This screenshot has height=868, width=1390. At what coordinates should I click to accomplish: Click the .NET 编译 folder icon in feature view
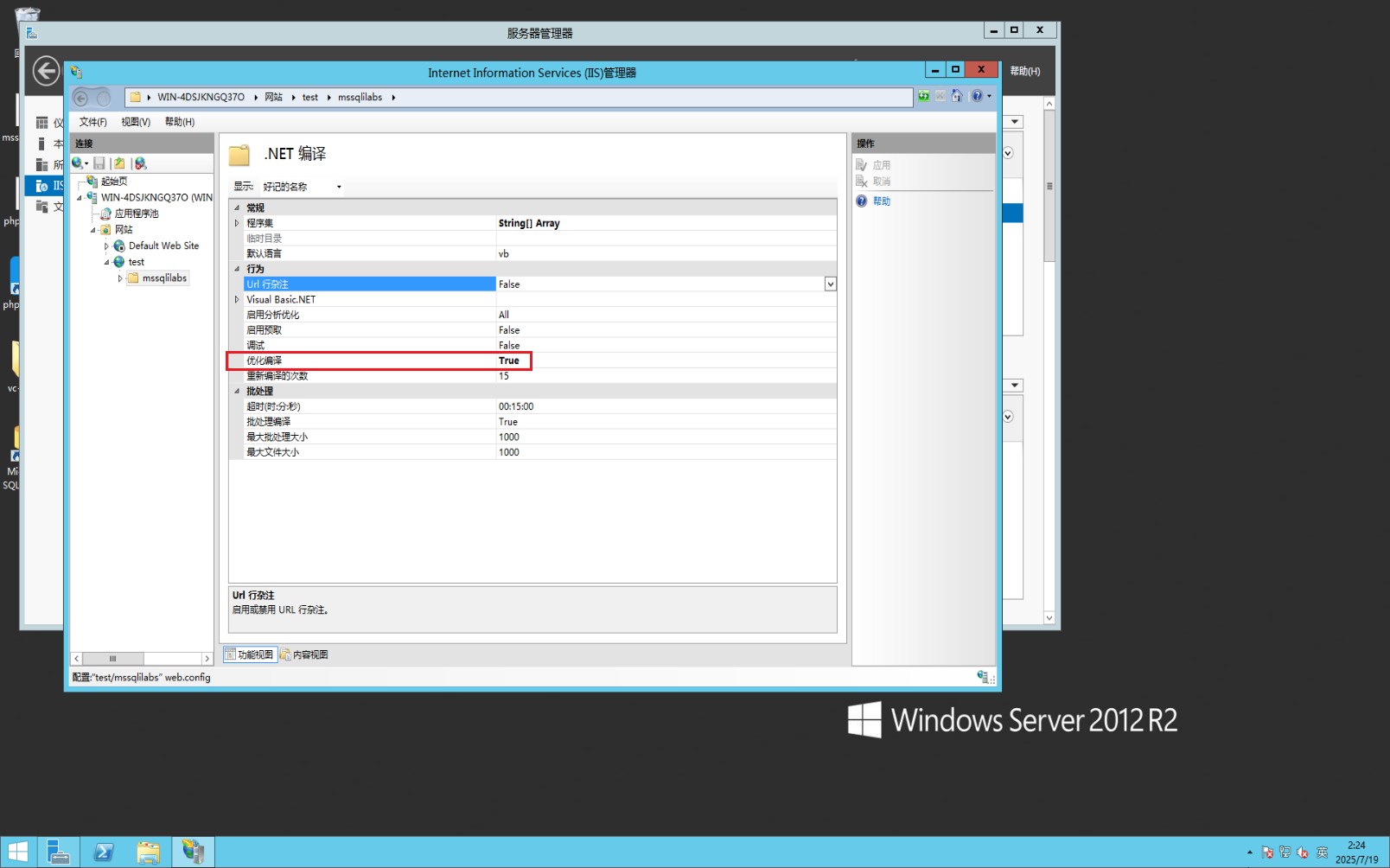point(239,156)
